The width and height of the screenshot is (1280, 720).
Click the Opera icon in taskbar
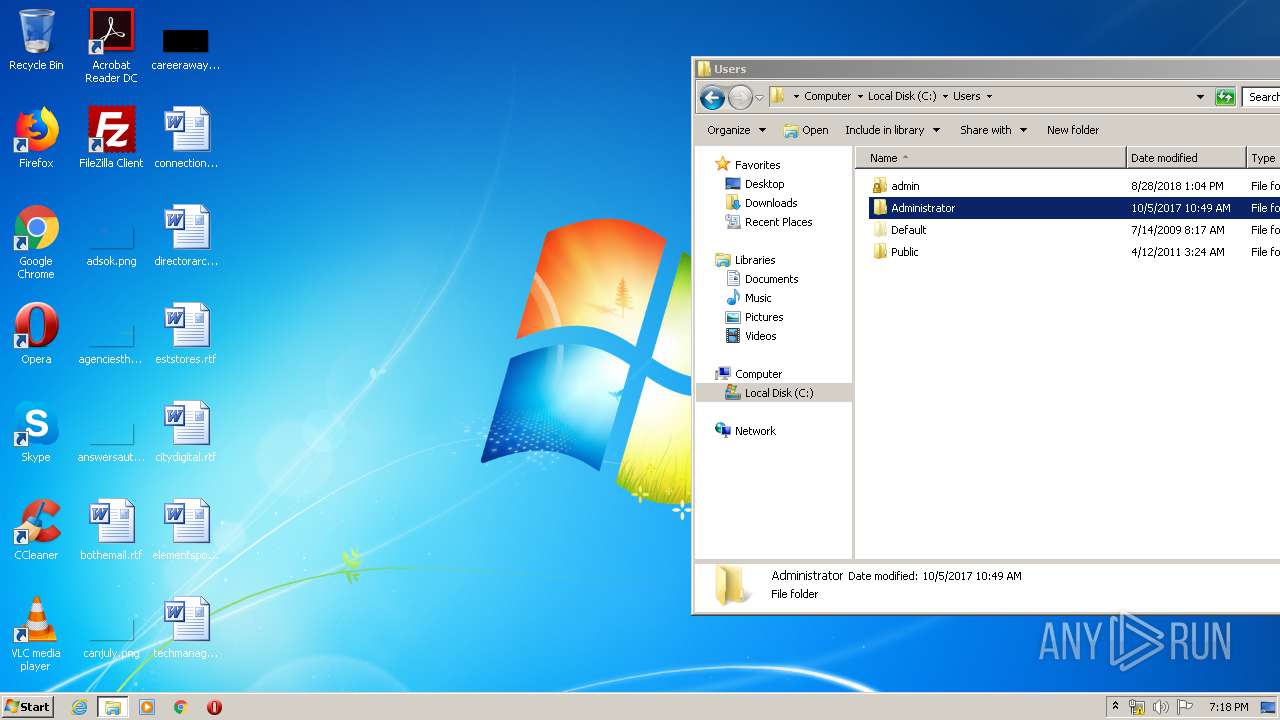[214, 707]
